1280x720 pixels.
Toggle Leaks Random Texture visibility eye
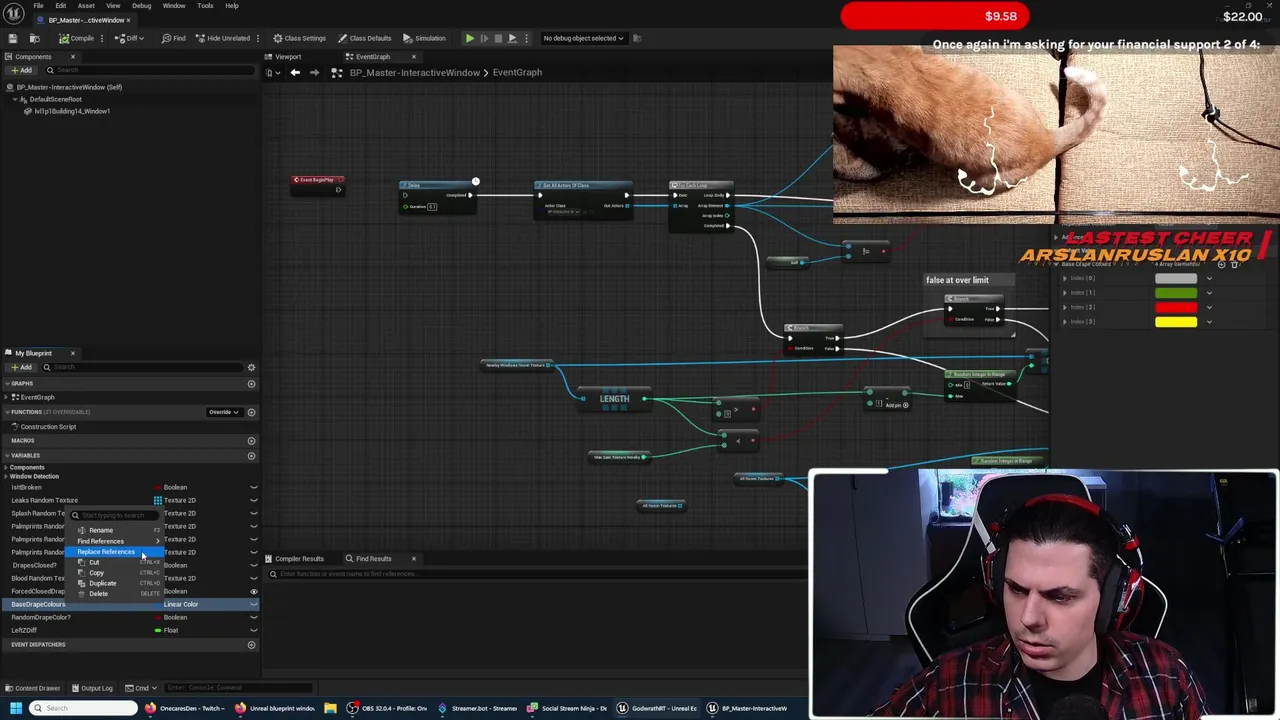(x=253, y=500)
